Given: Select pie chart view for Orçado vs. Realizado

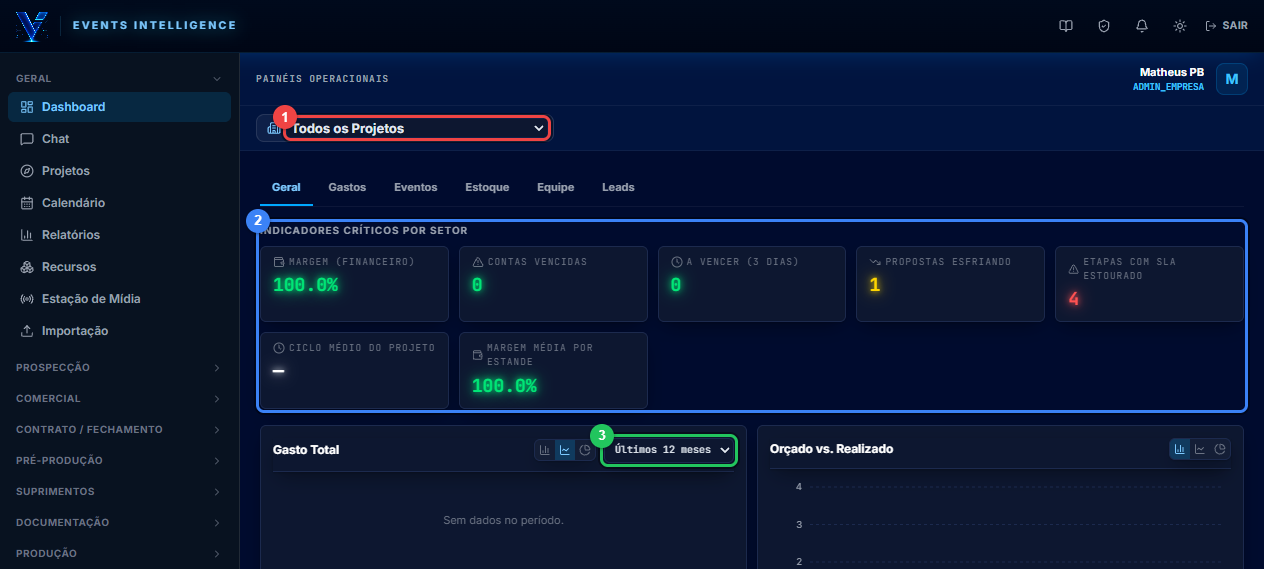Looking at the screenshot, I should (x=1220, y=449).
